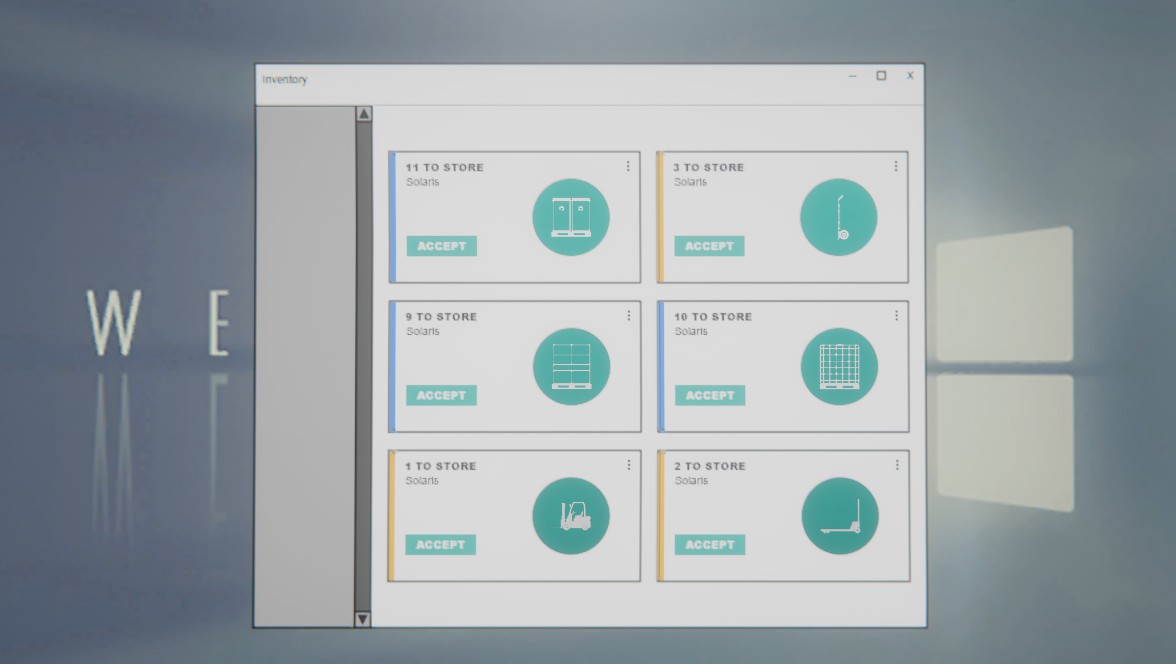Select the stacked pallet icon on 9 To Store
The image size is (1176, 664).
[571, 366]
